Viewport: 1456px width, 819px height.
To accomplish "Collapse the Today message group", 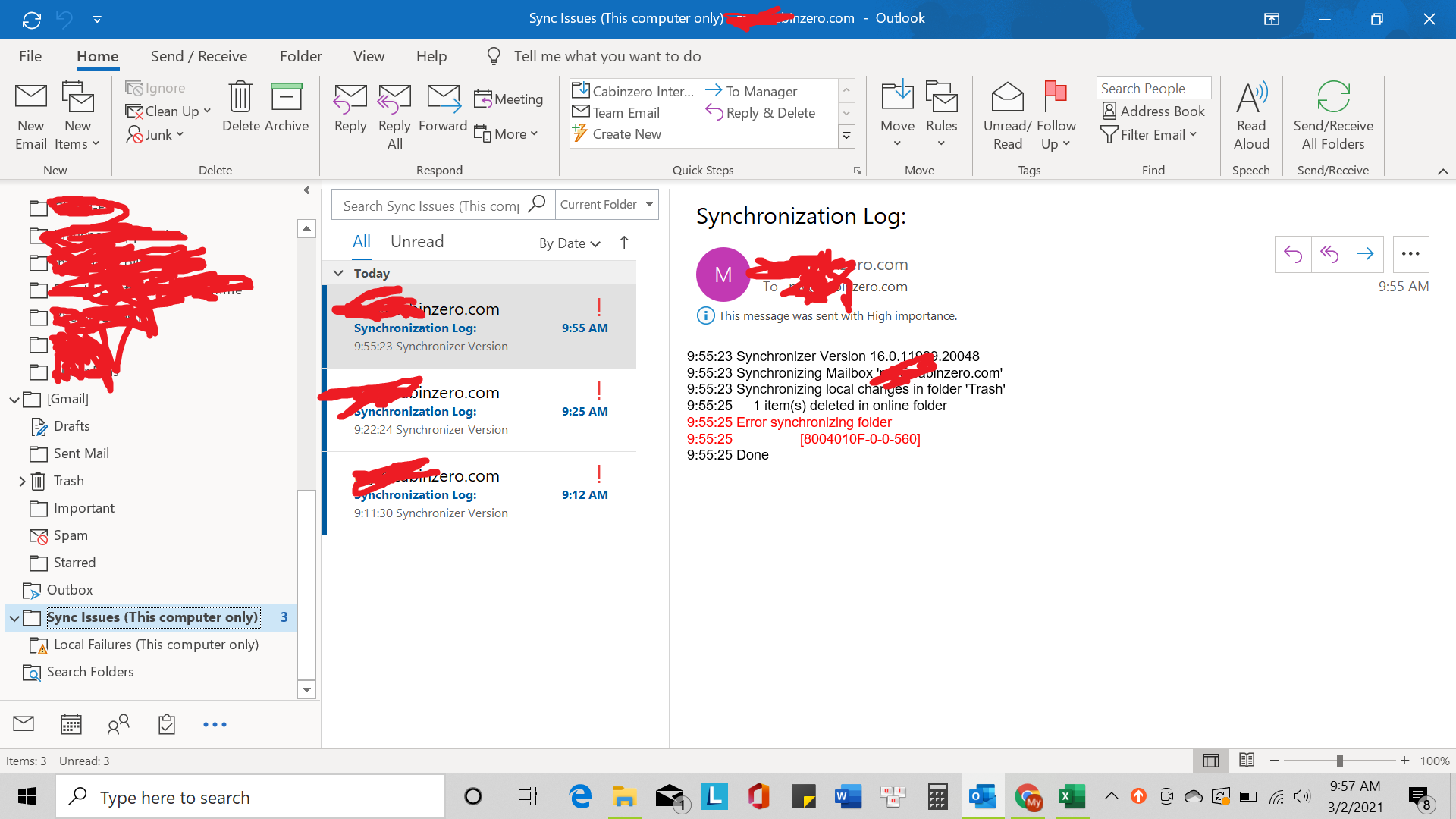I will 338,273.
